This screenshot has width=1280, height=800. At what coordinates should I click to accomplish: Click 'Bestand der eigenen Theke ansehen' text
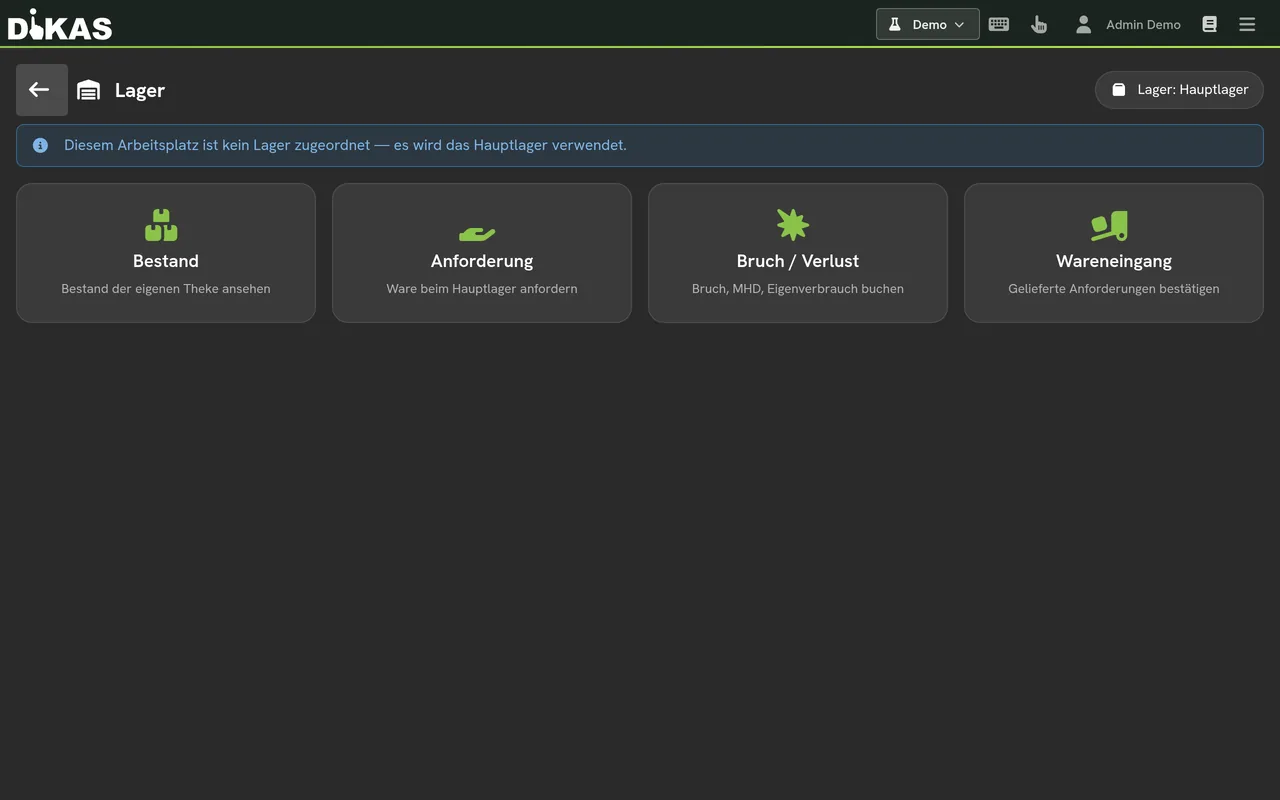tap(166, 288)
